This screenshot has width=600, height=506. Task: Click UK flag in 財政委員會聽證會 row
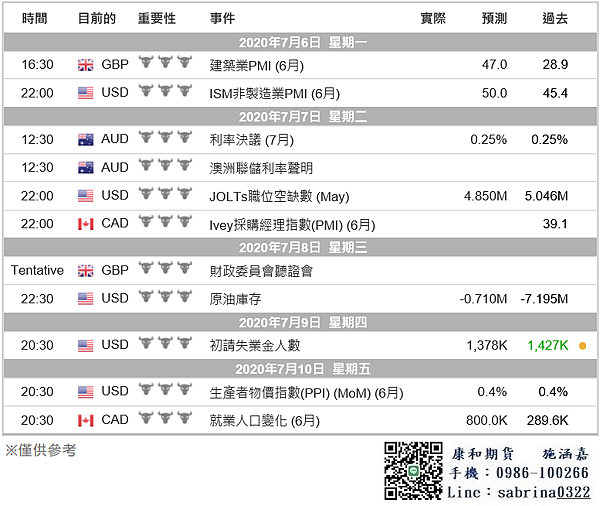[85, 271]
